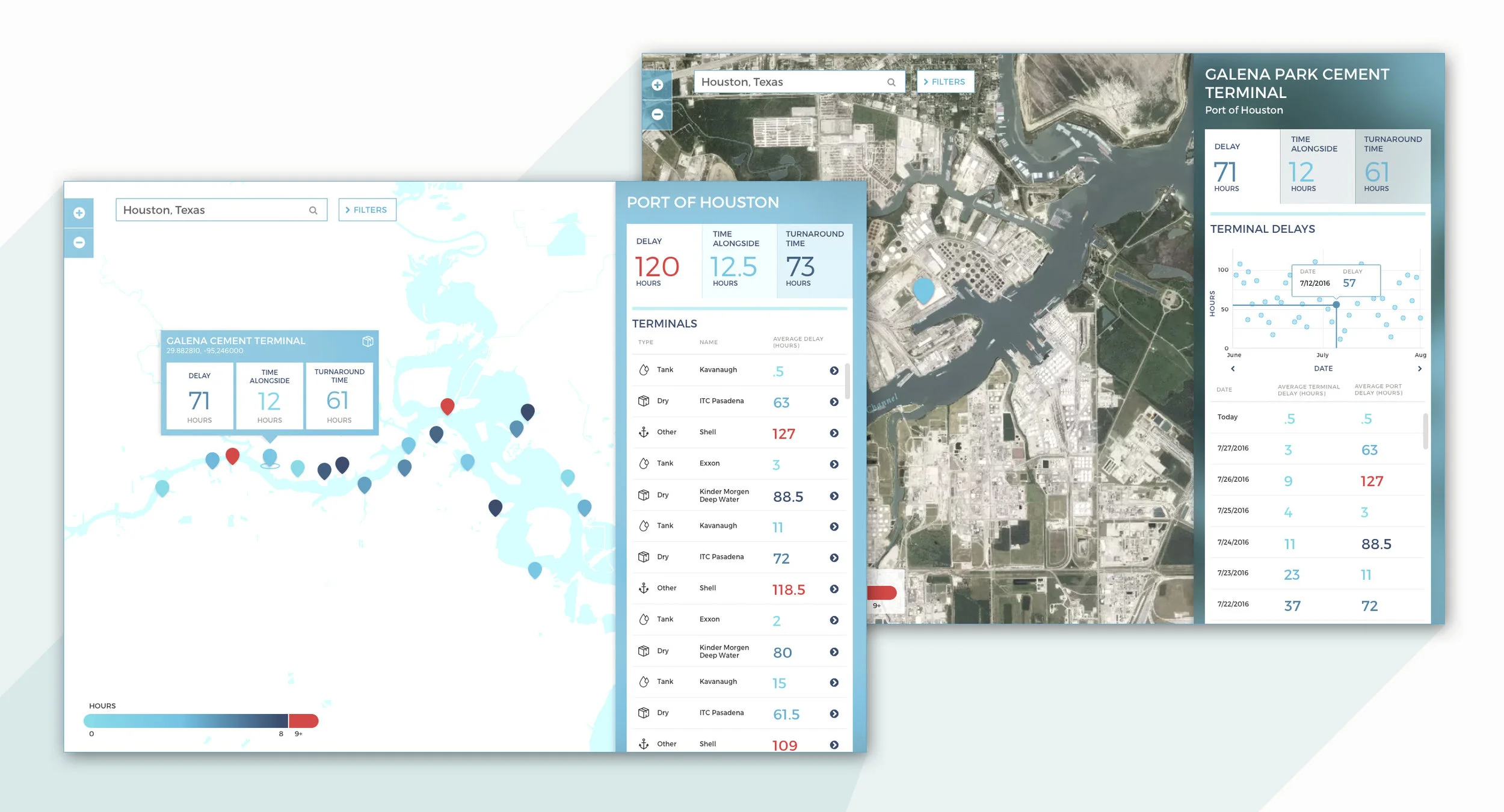Open details arrow for Exxon 2 row
Image resolution: width=1504 pixels, height=812 pixels.
click(834, 620)
